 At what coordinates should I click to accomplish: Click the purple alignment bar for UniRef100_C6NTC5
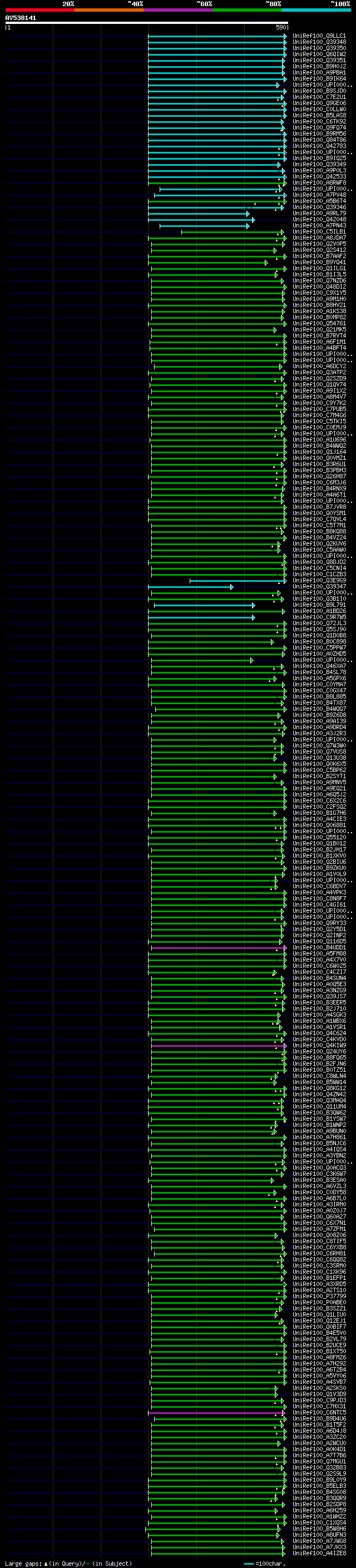(216, 1413)
